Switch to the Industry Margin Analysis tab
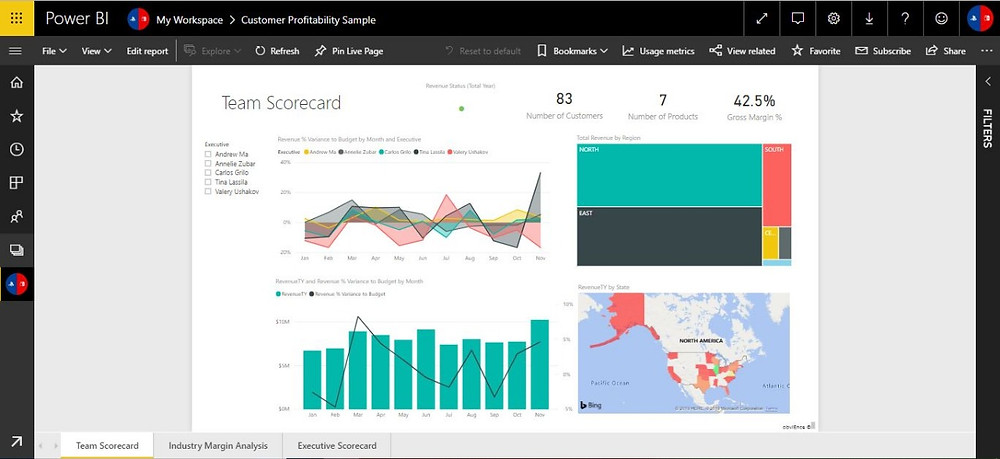This screenshot has width=1000, height=459. tap(218, 446)
